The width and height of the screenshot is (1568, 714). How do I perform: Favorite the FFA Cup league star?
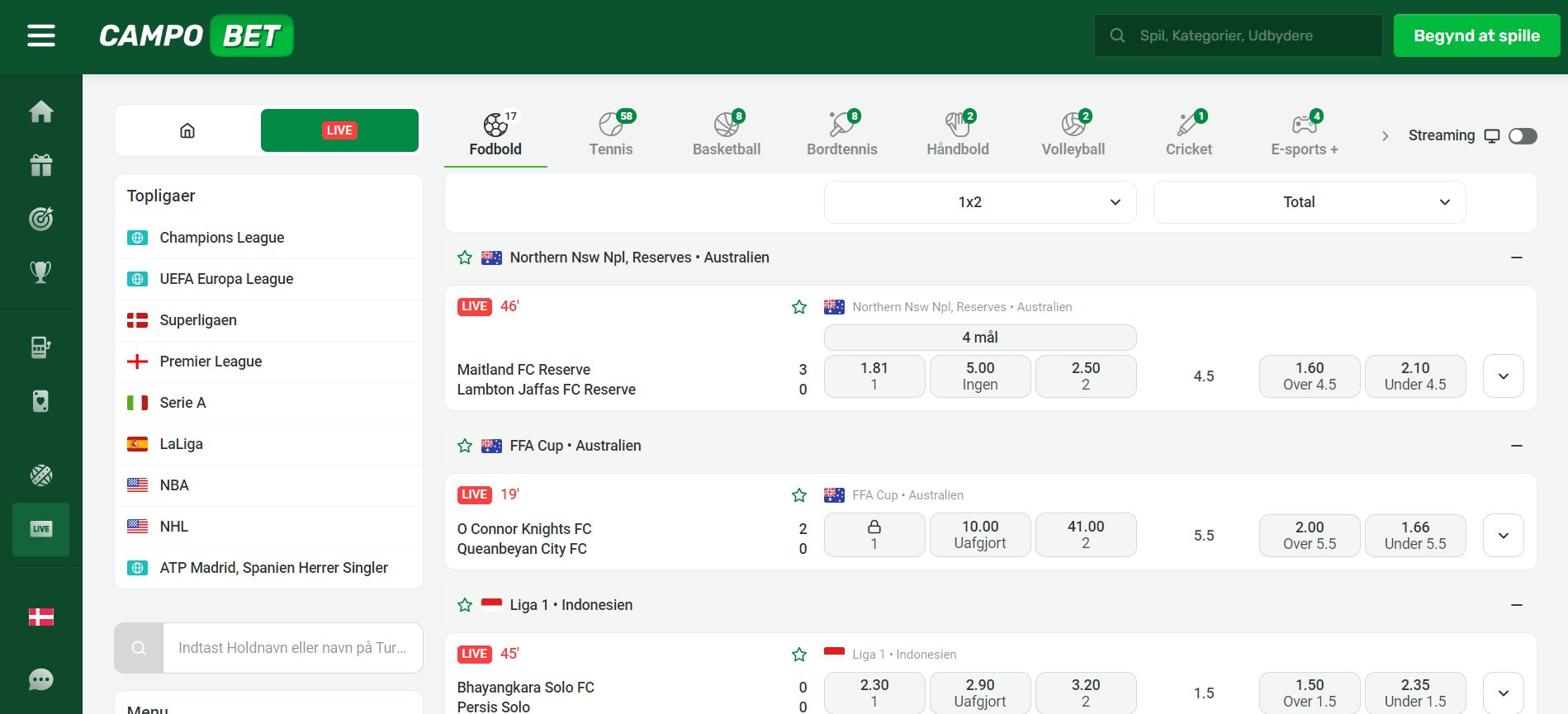click(x=465, y=446)
